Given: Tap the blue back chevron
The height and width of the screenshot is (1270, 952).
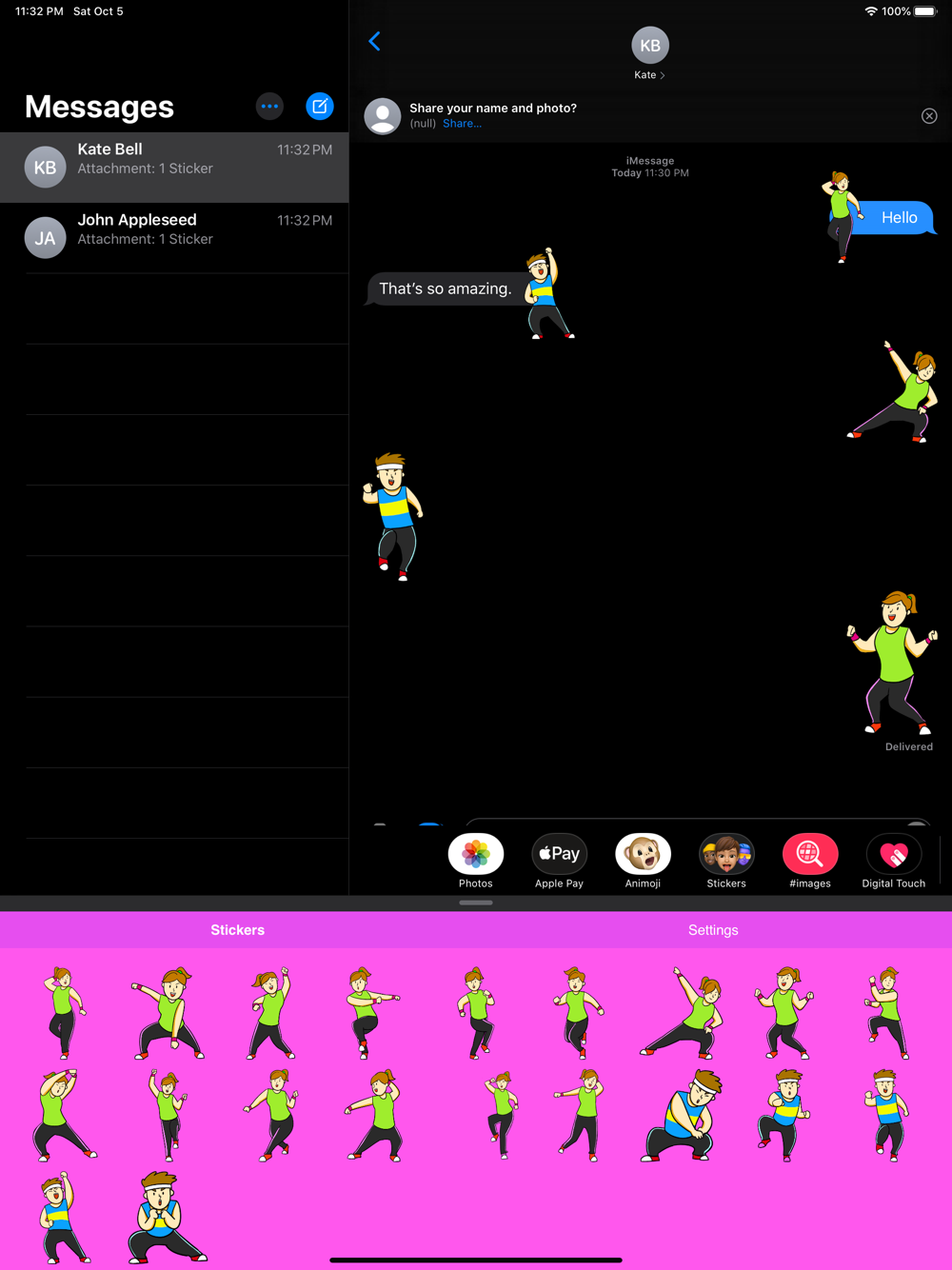Looking at the screenshot, I should (x=375, y=41).
